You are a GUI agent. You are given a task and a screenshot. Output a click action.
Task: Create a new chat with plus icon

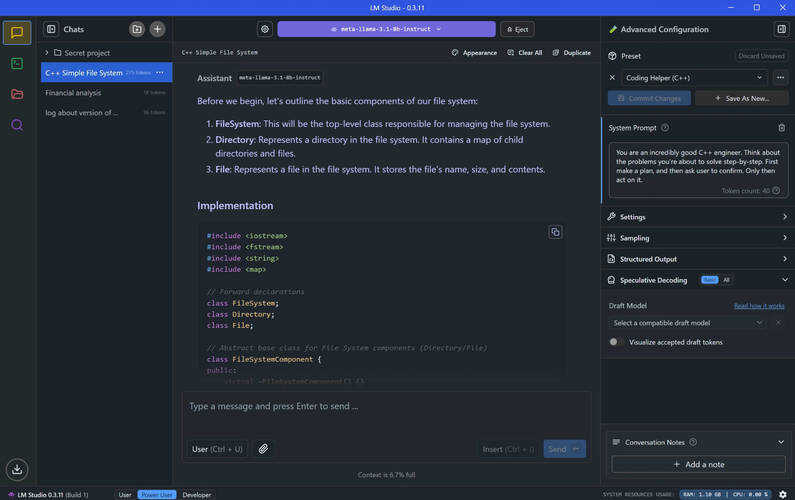click(158, 29)
